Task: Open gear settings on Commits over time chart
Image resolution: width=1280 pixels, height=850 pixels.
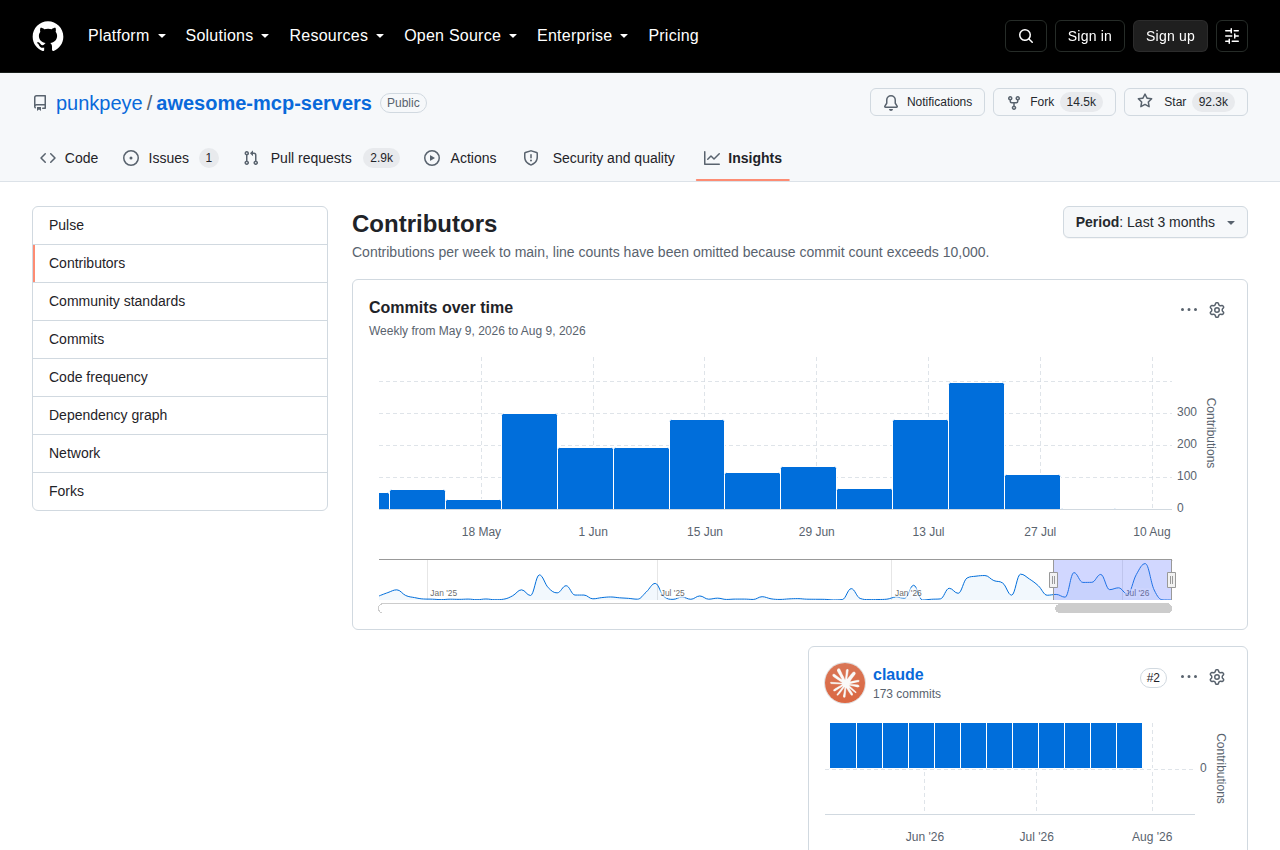Action: click(x=1217, y=310)
